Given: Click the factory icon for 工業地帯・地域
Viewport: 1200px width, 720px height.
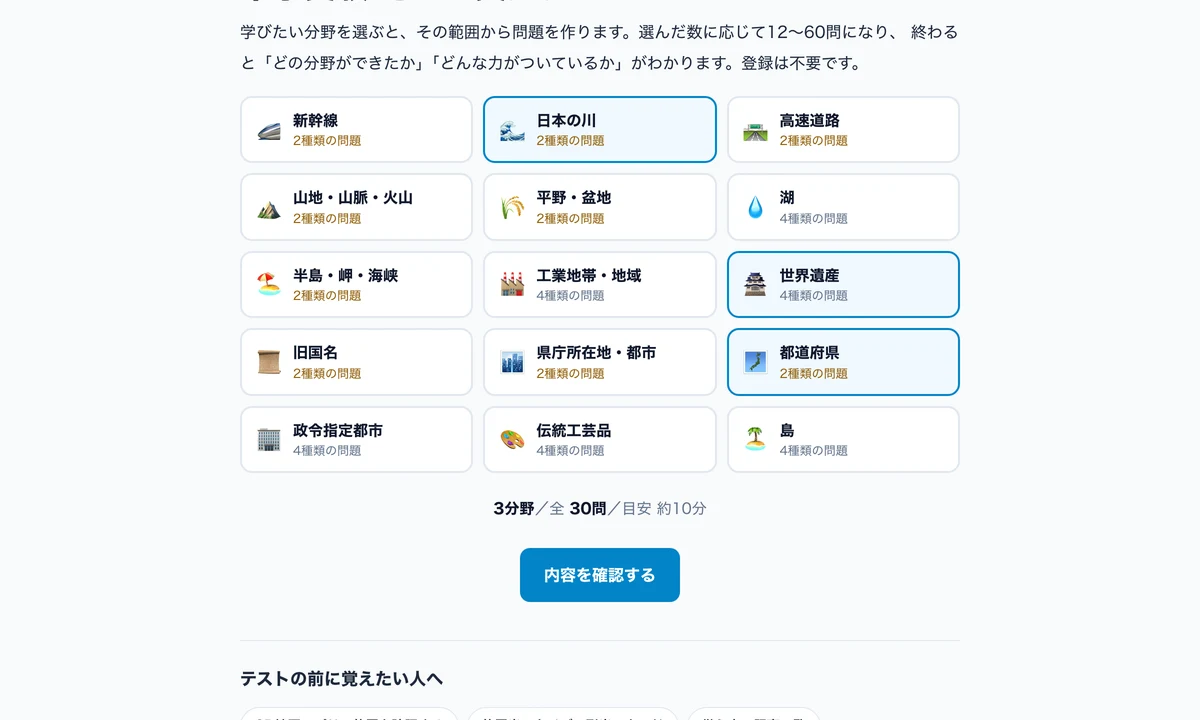Looking at the screenshot, I should (512, 285).
